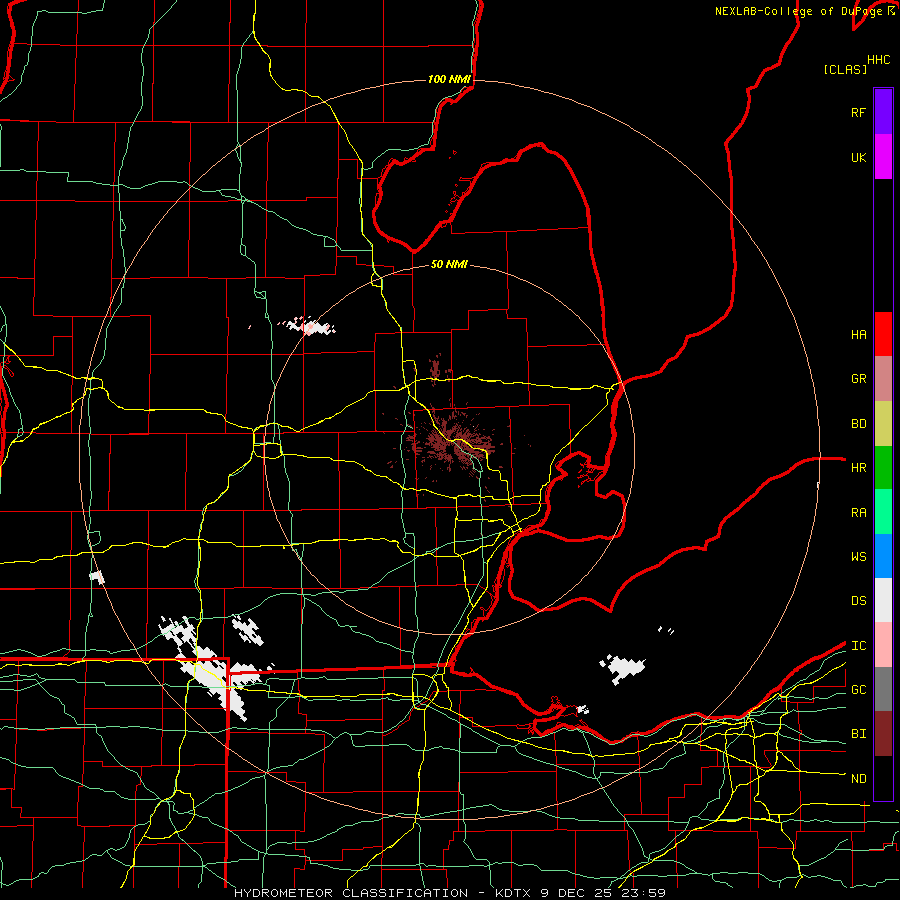Click the RA rain legend color swatch

(883, 511)
